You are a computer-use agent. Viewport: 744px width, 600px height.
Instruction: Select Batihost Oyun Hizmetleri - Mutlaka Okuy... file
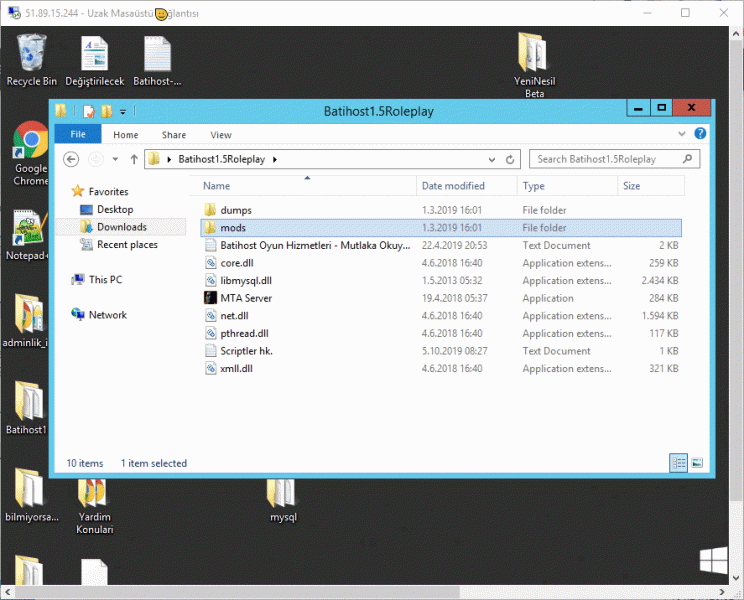tap(441, 245)
